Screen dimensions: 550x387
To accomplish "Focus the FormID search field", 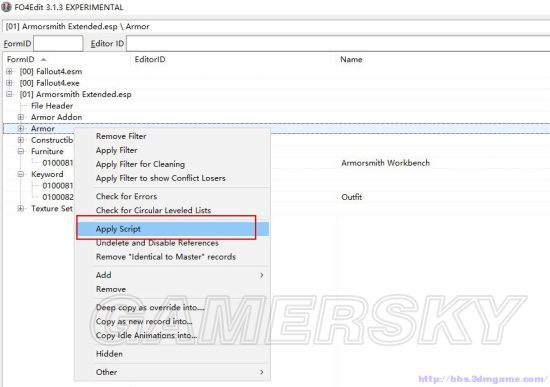I will point(58,44).
